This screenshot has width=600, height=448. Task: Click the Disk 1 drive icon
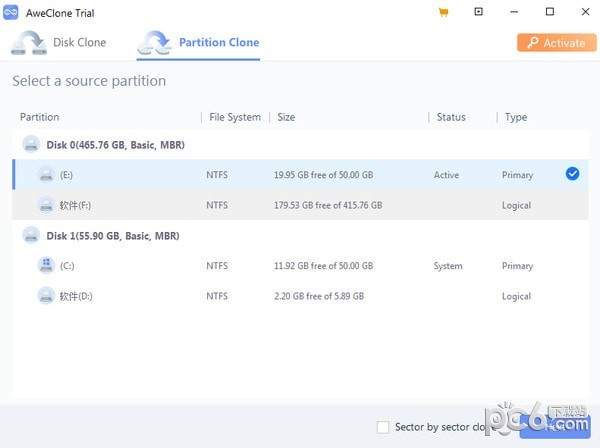[x=31, y=235]
